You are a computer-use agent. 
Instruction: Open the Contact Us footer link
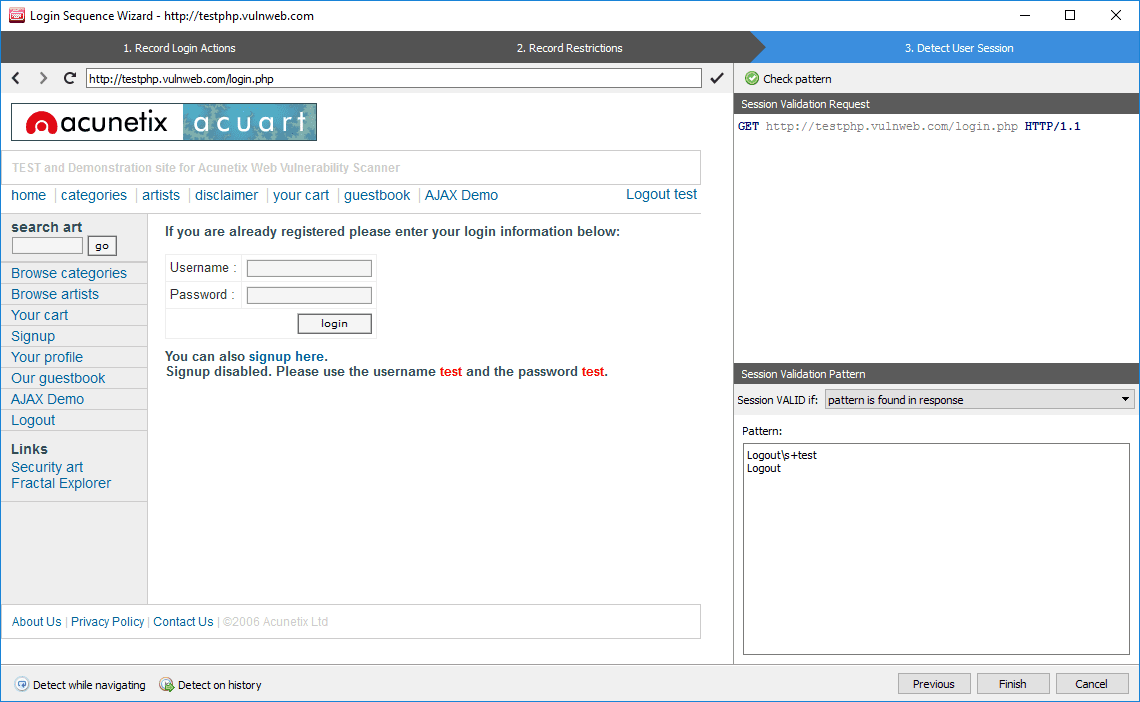pyautogui.click(x=183, y=621)
